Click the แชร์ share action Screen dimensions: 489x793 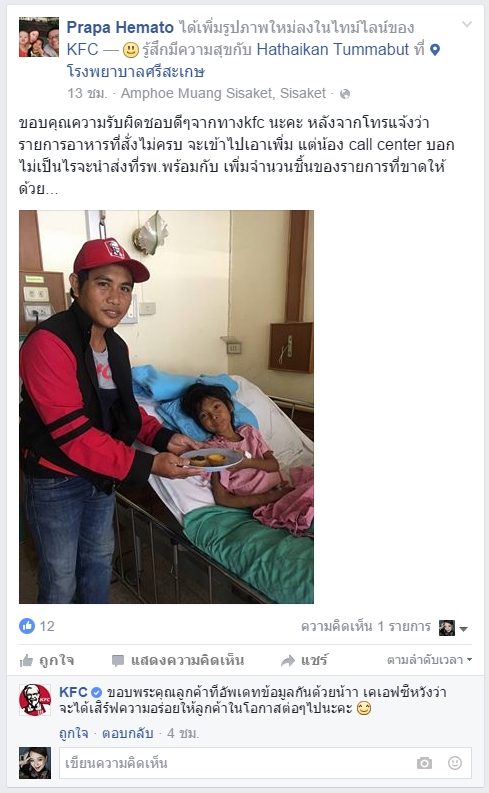pos(304,660)
